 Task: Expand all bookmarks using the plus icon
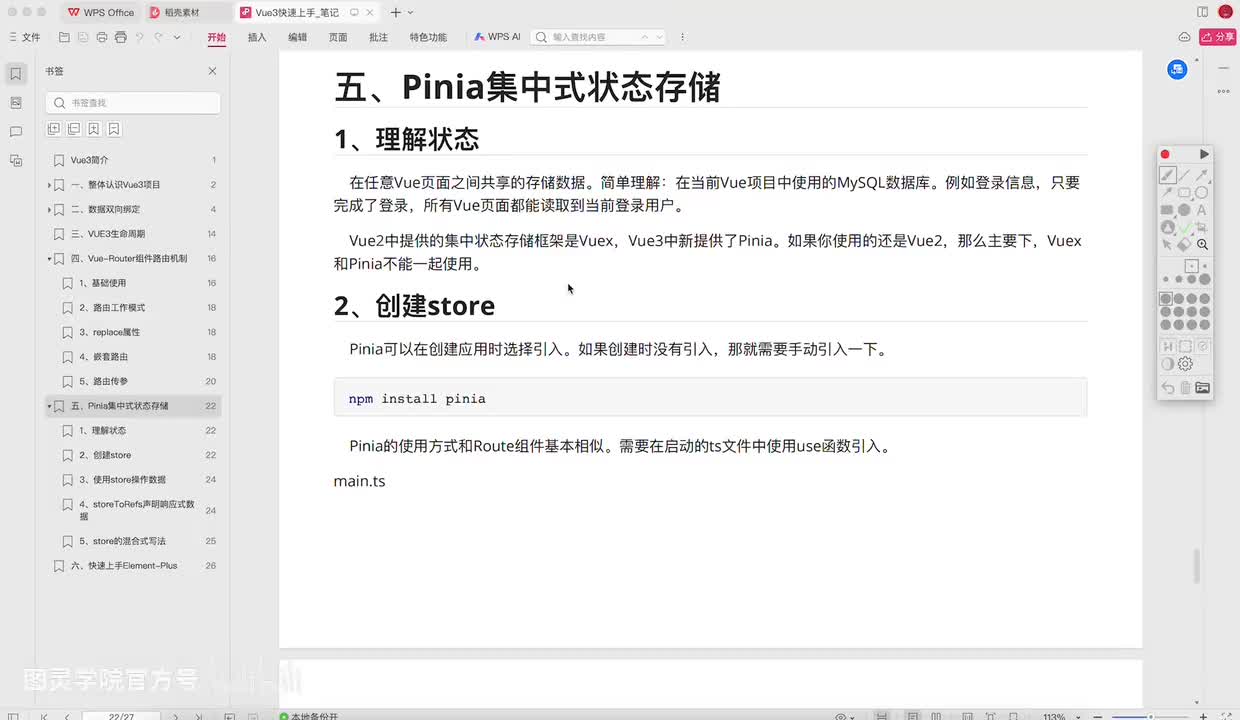(x=54, y=129)
